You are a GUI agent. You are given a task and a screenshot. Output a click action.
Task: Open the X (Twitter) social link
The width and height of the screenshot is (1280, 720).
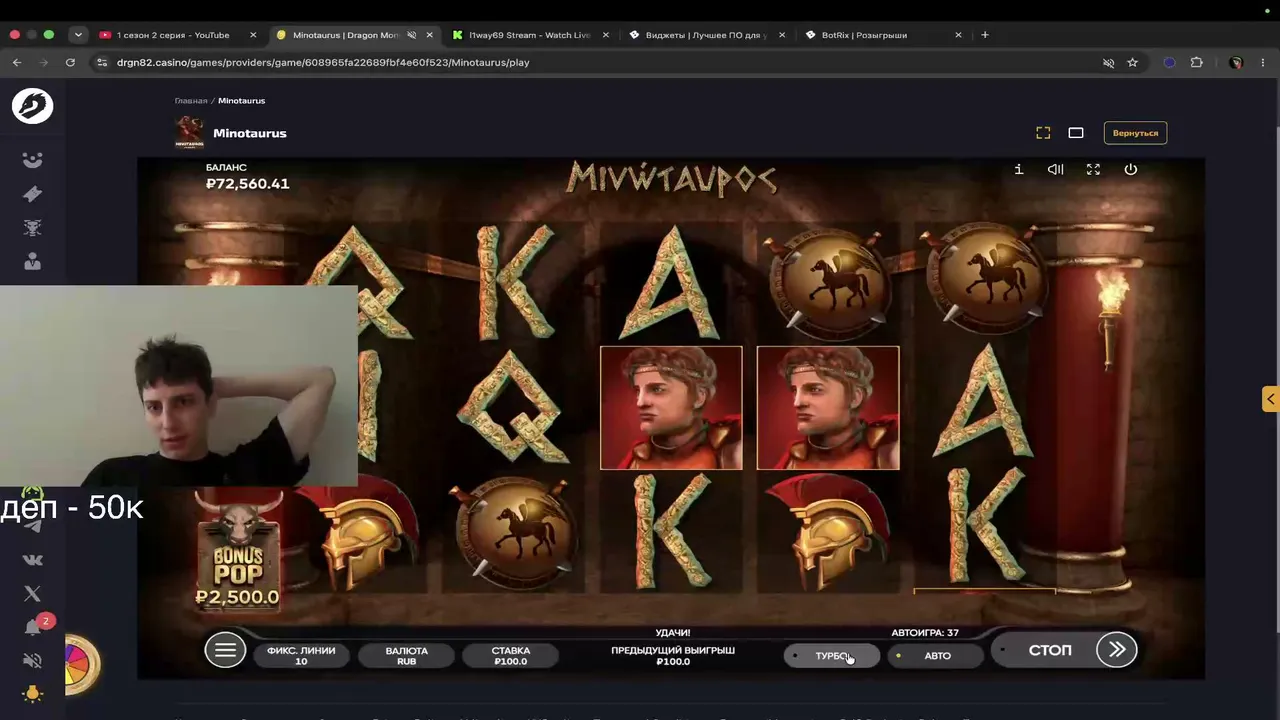(x=33, y=594)
